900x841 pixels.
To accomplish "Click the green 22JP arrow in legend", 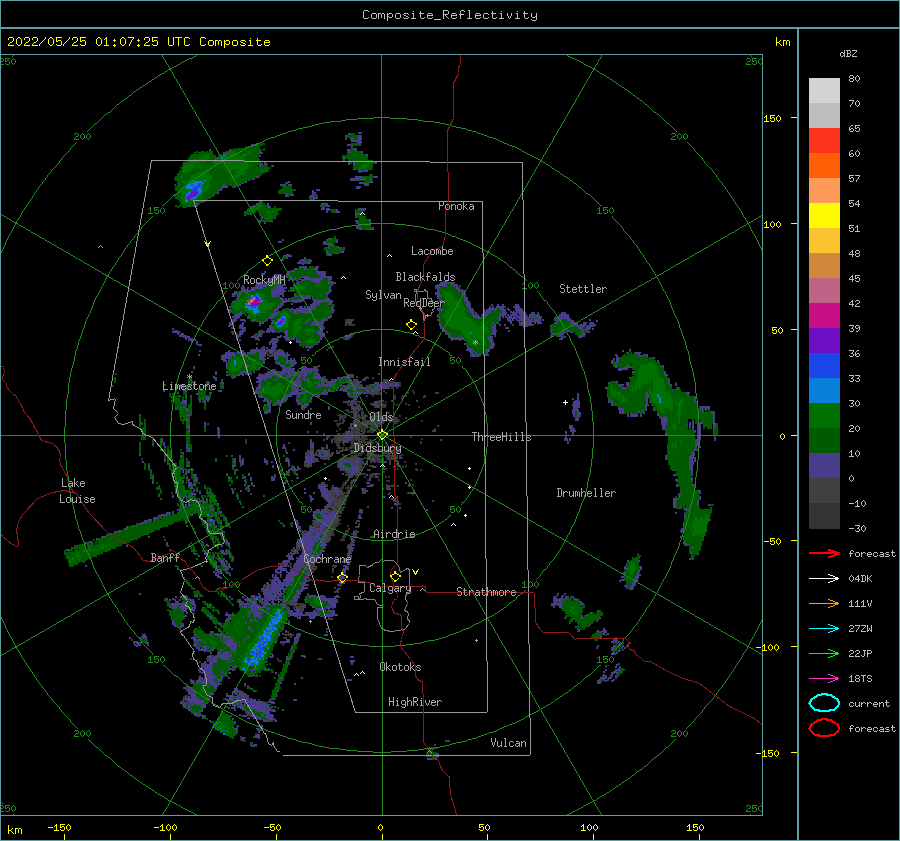I will tap(824, 653).
